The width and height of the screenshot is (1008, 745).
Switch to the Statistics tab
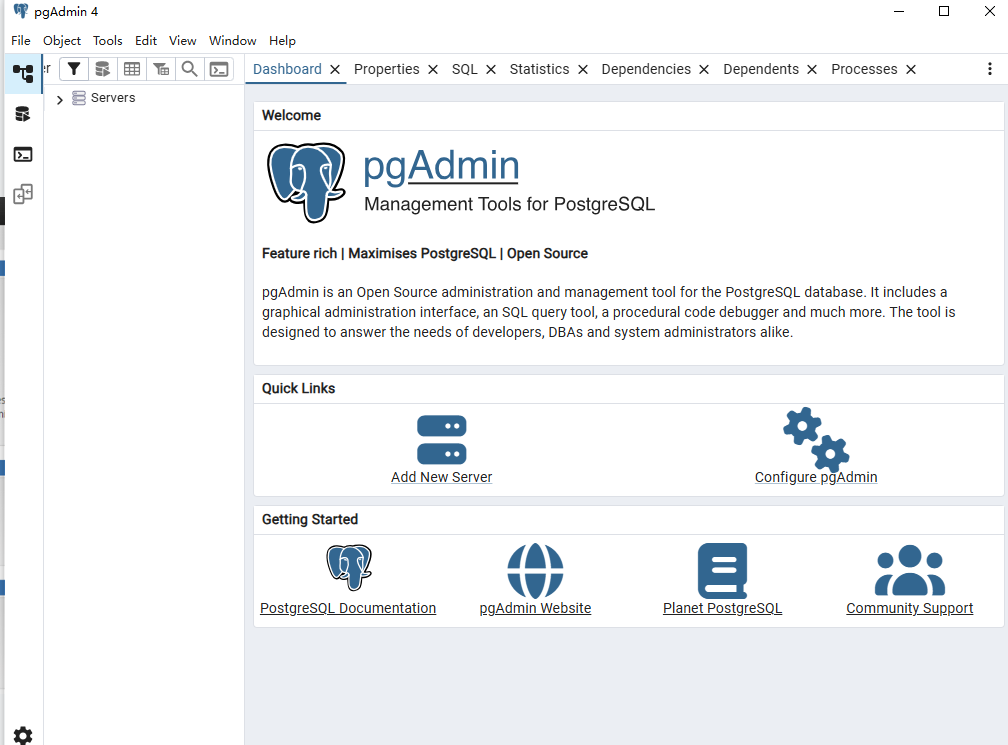click(x=539, y=69)
